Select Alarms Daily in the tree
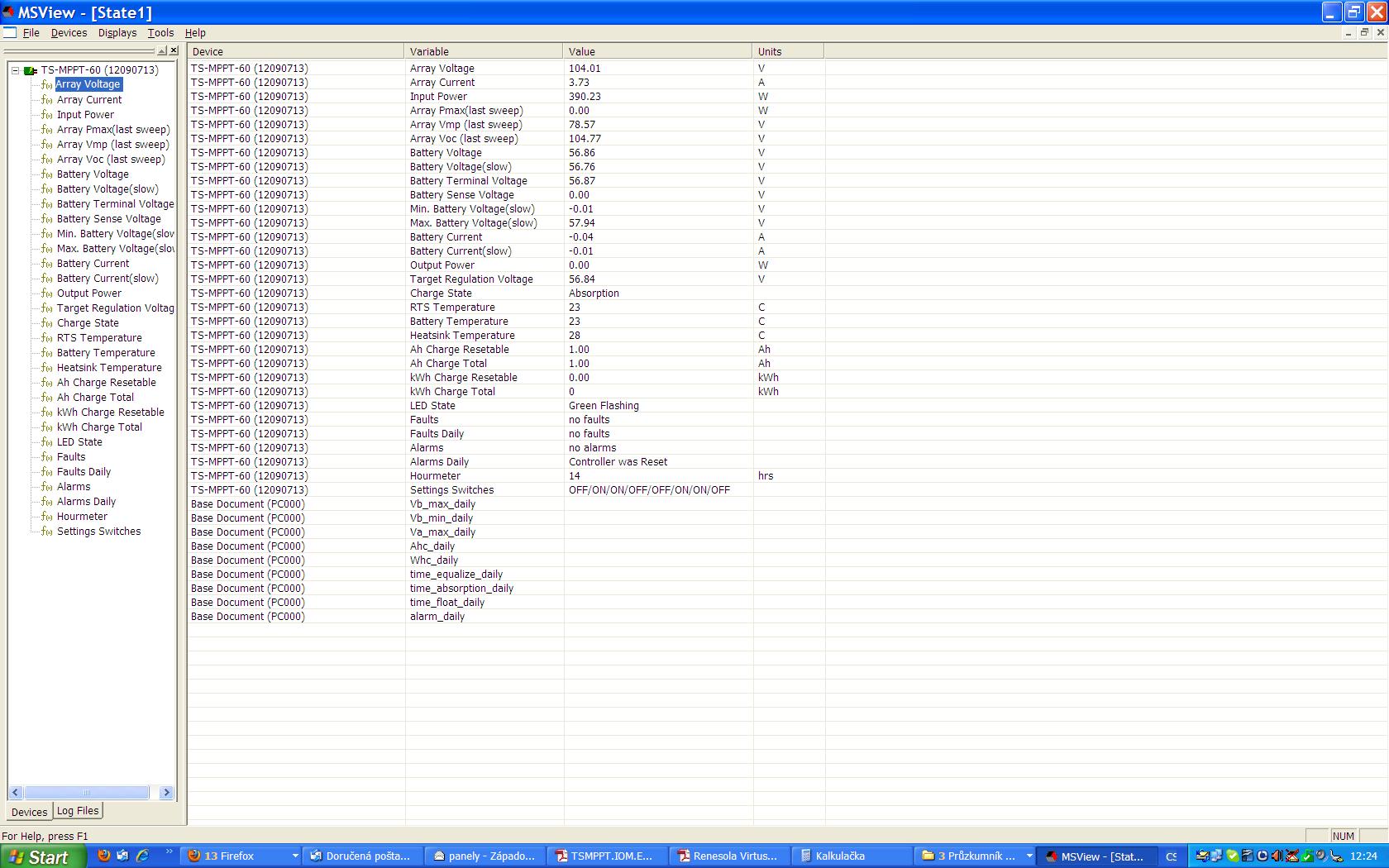Screen dimensions: 1389x868 tap(87, 502)
